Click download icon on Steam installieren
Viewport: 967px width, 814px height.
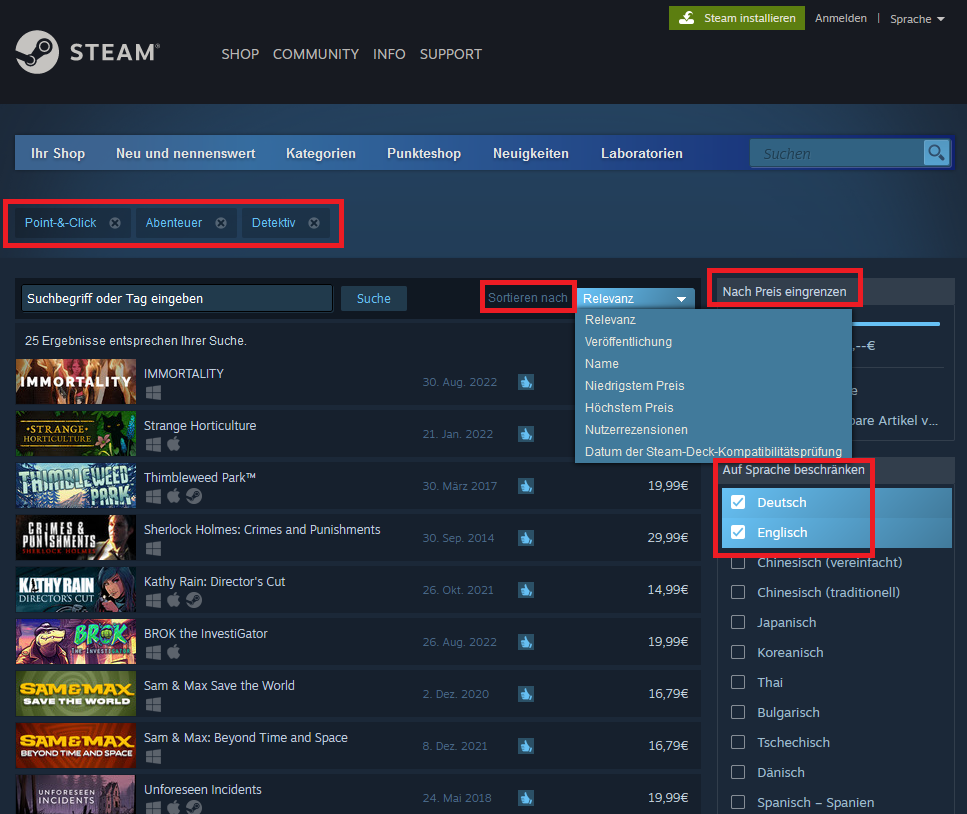(686, 18)
